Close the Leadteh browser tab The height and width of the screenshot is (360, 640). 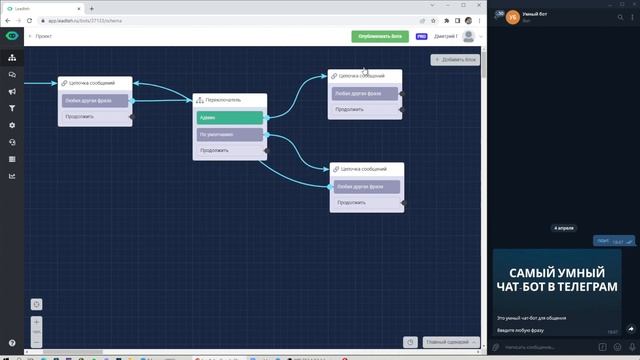coord(79,8)
